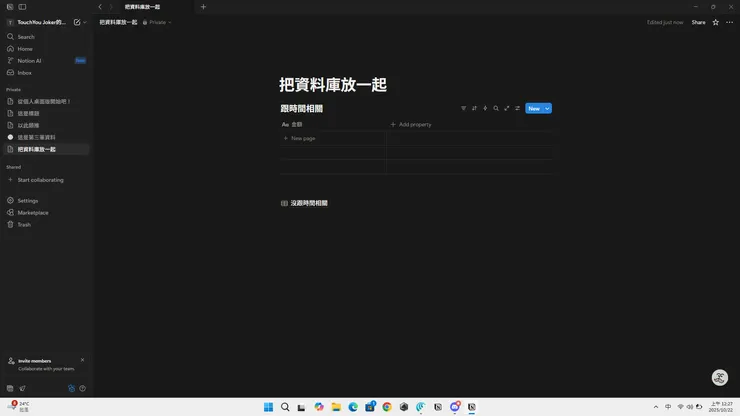Viewport: 740px width, 416px height.
Task: Open Notion AI from the sidebar
Action: (x=46, y=61)
